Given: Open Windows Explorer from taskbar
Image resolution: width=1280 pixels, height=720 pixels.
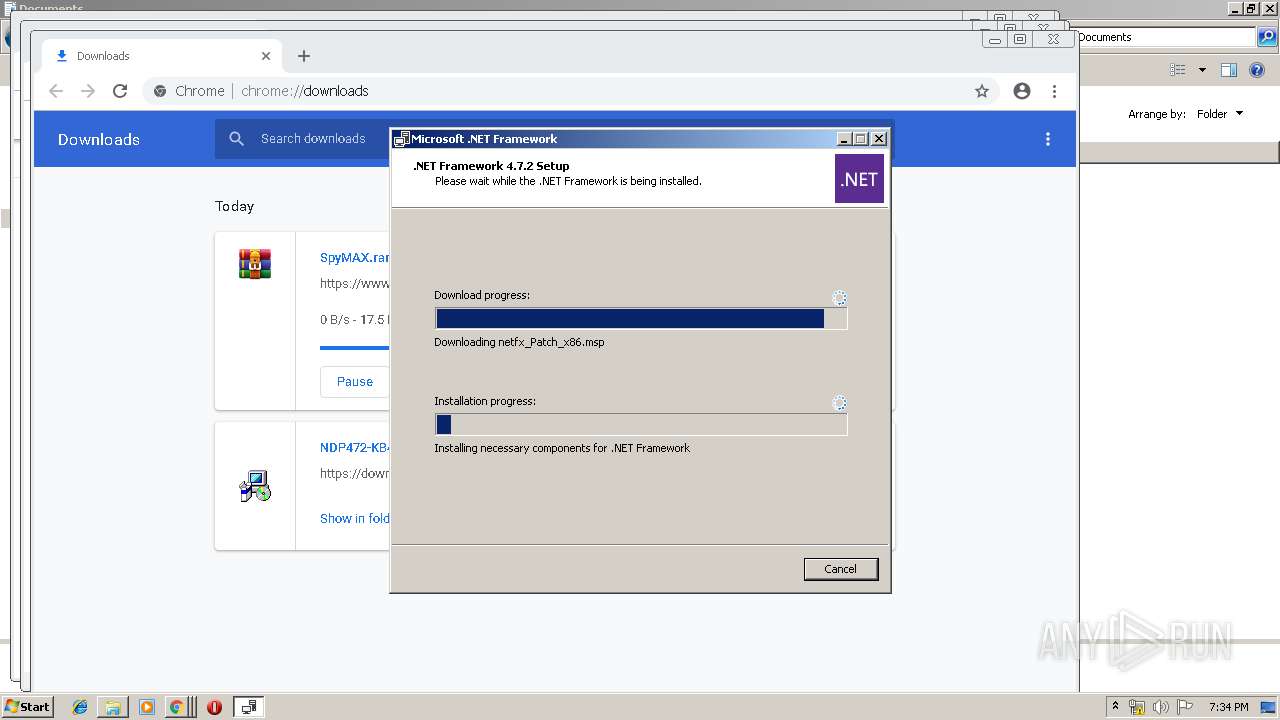Looking at the screenshot, I should click(113, 707).
